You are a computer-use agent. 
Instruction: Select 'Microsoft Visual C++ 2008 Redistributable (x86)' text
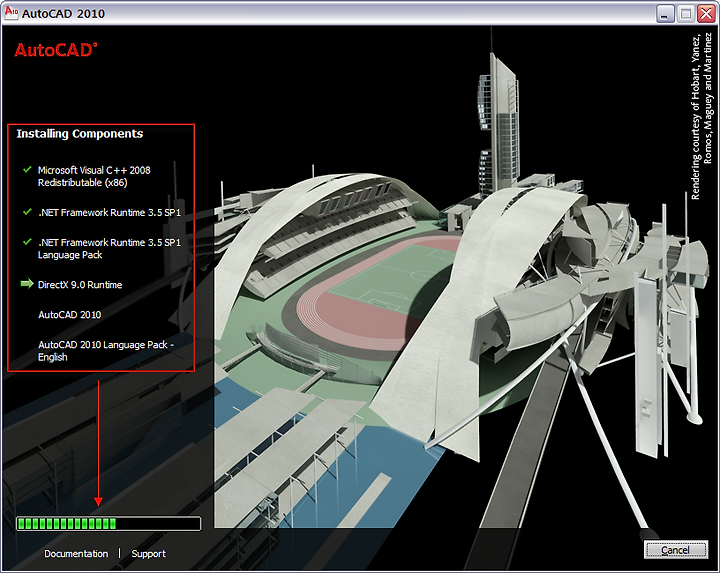(94, 176)
